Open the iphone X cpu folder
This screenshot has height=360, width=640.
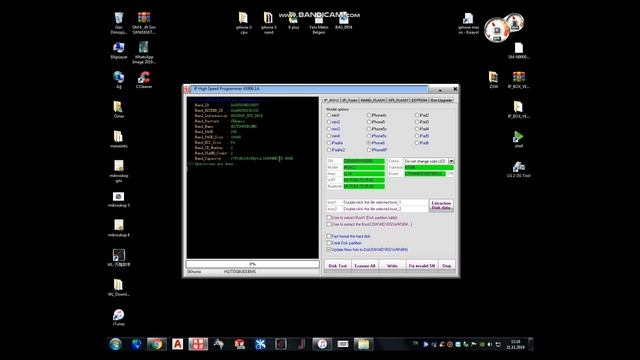point(244,22)
